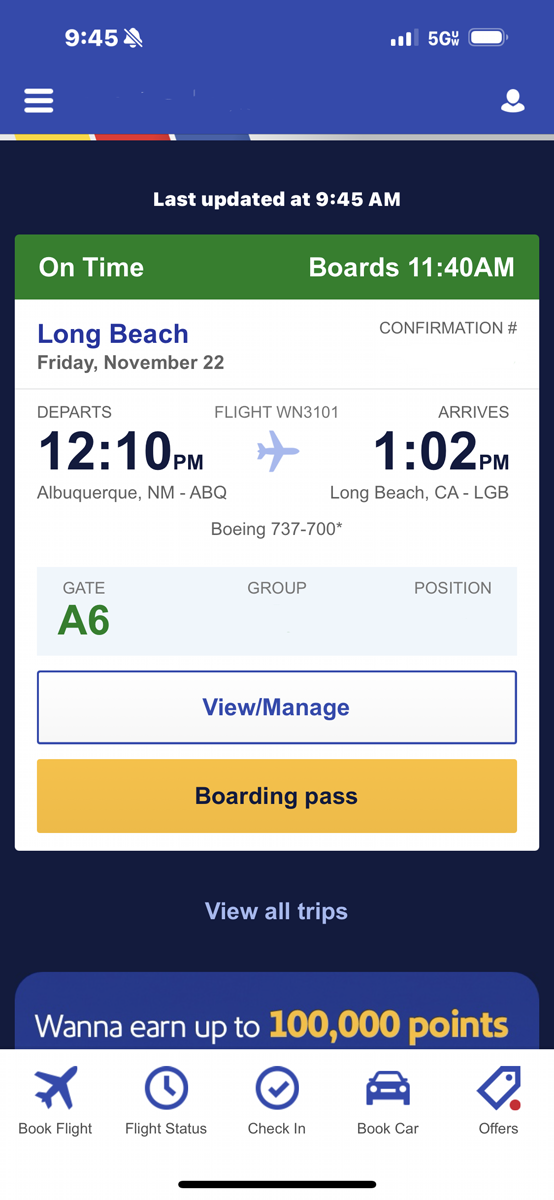Tap the Boeing 737-700 aircraft label

tap(277, 529)
